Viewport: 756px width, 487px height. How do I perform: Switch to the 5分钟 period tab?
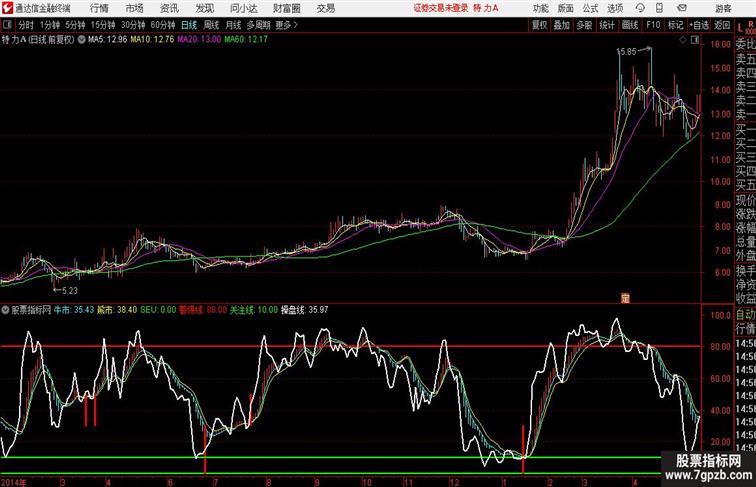(x=75, y=25)
